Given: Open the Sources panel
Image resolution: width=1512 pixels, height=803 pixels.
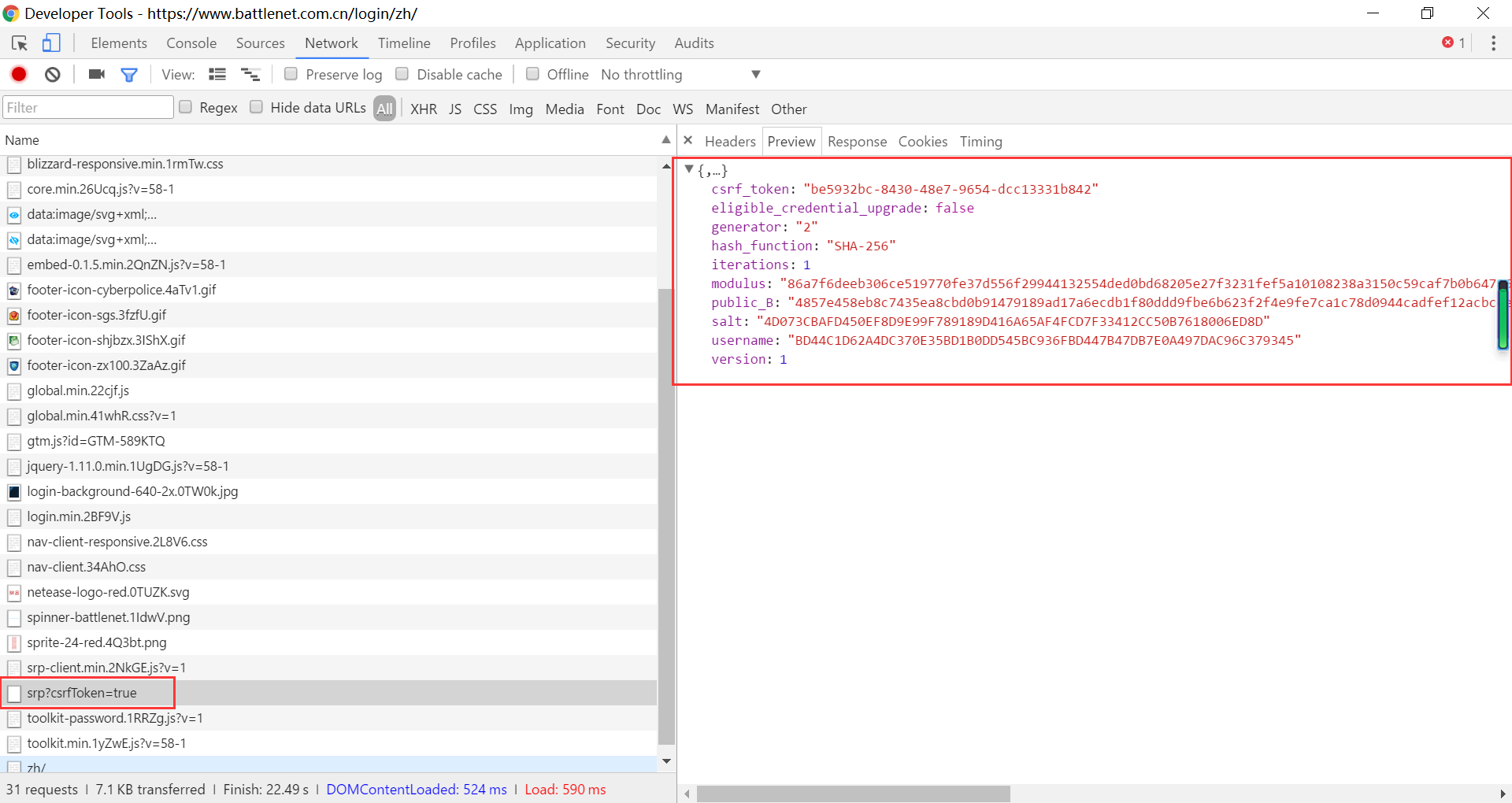Looking at the screenshot, I should pos(261,43).
